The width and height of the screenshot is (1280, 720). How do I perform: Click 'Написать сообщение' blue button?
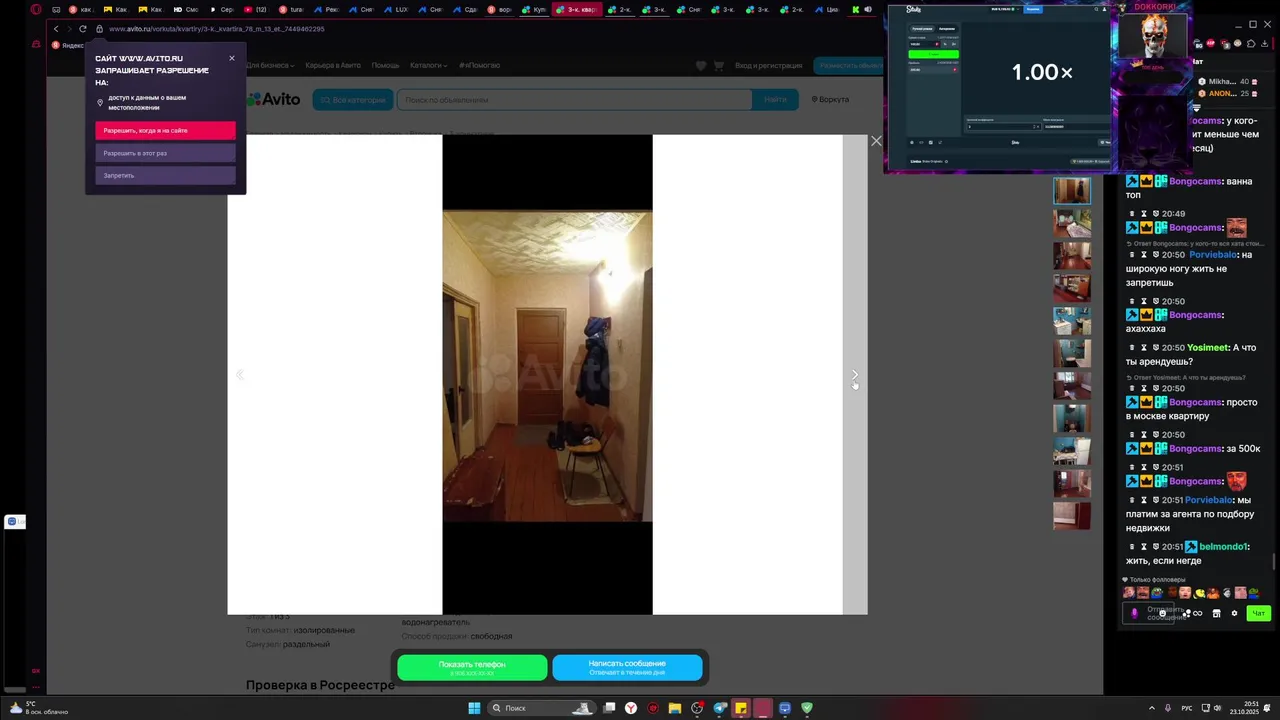[x=627, y=667]
